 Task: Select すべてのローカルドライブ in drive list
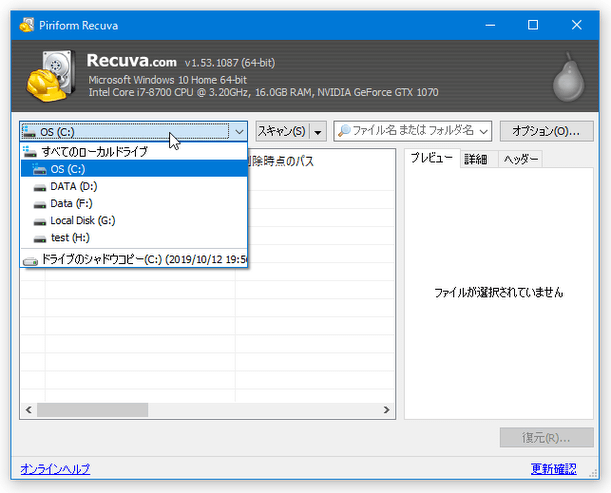pyautogui.click(x=134, y=152)
